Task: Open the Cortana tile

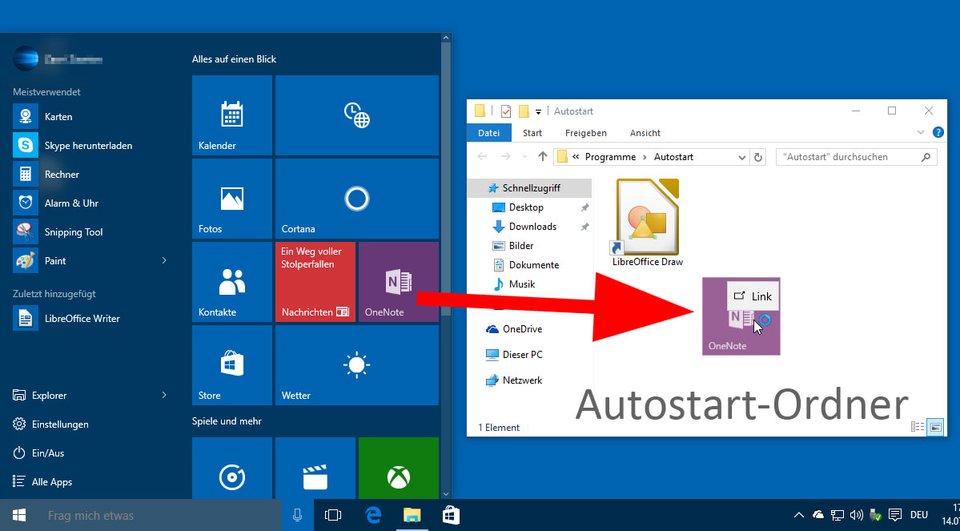Action: [357, 198]
